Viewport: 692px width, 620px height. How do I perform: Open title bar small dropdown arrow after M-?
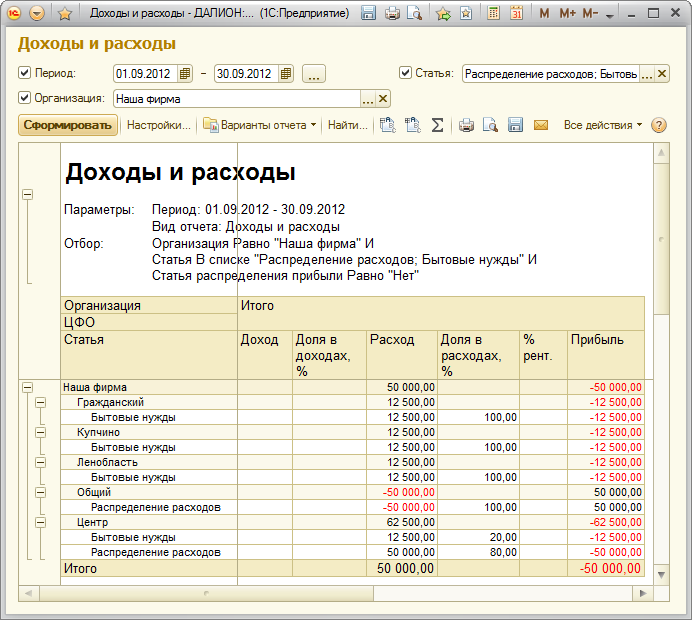(x=610, y=16)
